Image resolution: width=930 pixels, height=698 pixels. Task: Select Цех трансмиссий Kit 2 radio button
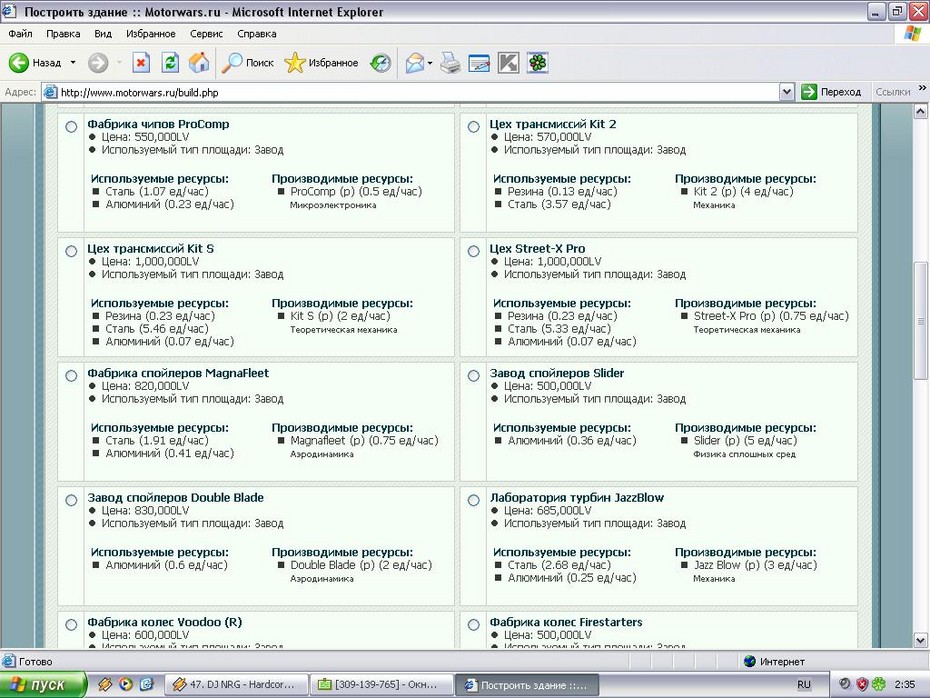[473, 127]
